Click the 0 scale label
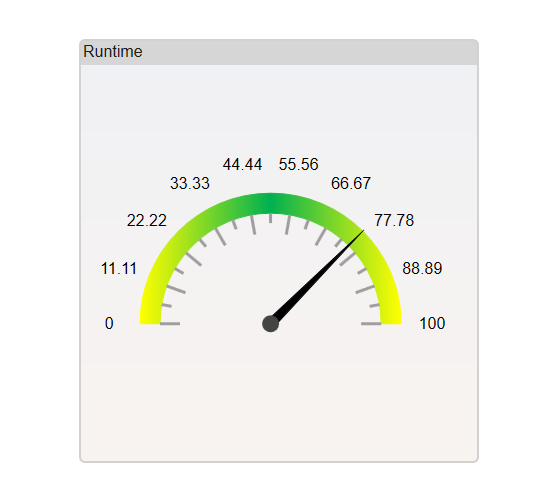The image size is (558, 502). pyautogui.click(x=109, y=323)
